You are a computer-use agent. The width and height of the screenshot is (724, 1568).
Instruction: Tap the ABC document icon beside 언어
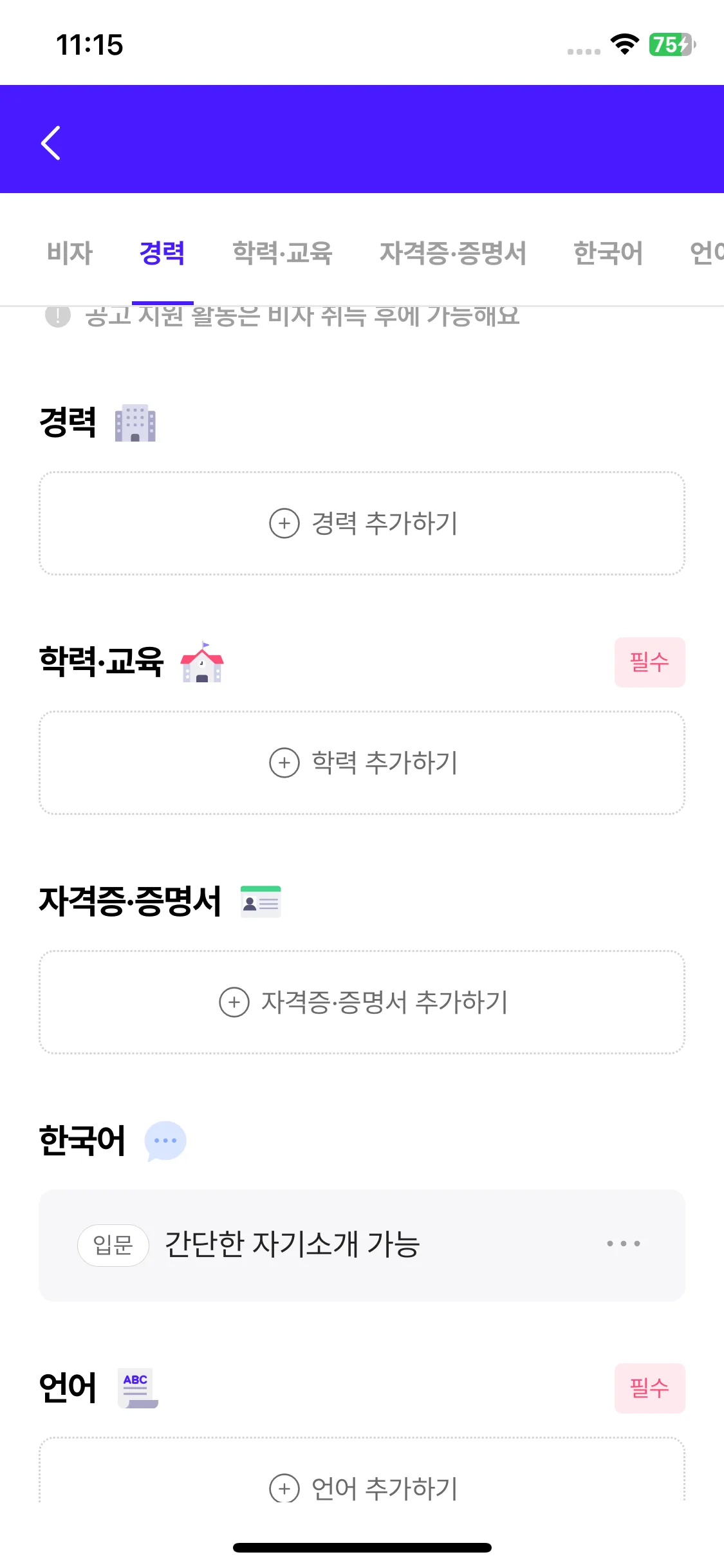coord(137,1388)
